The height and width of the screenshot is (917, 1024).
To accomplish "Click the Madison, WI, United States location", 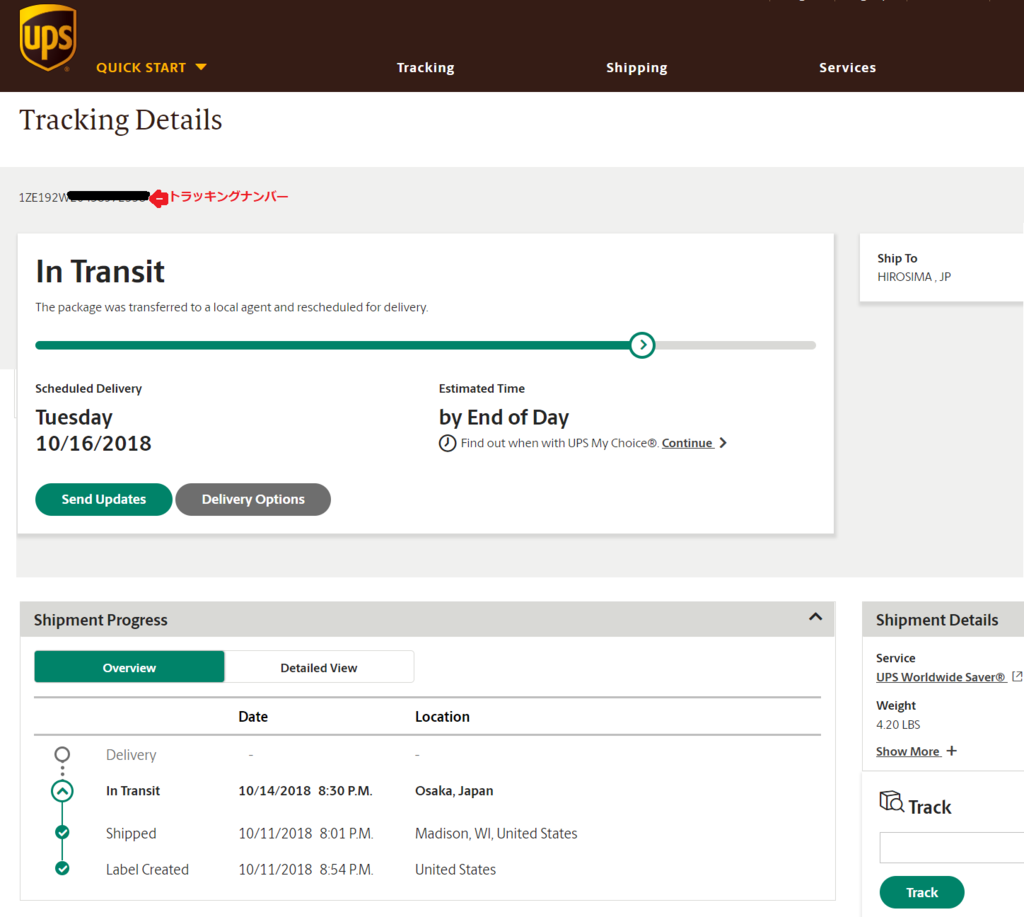I will coord(496,833).
